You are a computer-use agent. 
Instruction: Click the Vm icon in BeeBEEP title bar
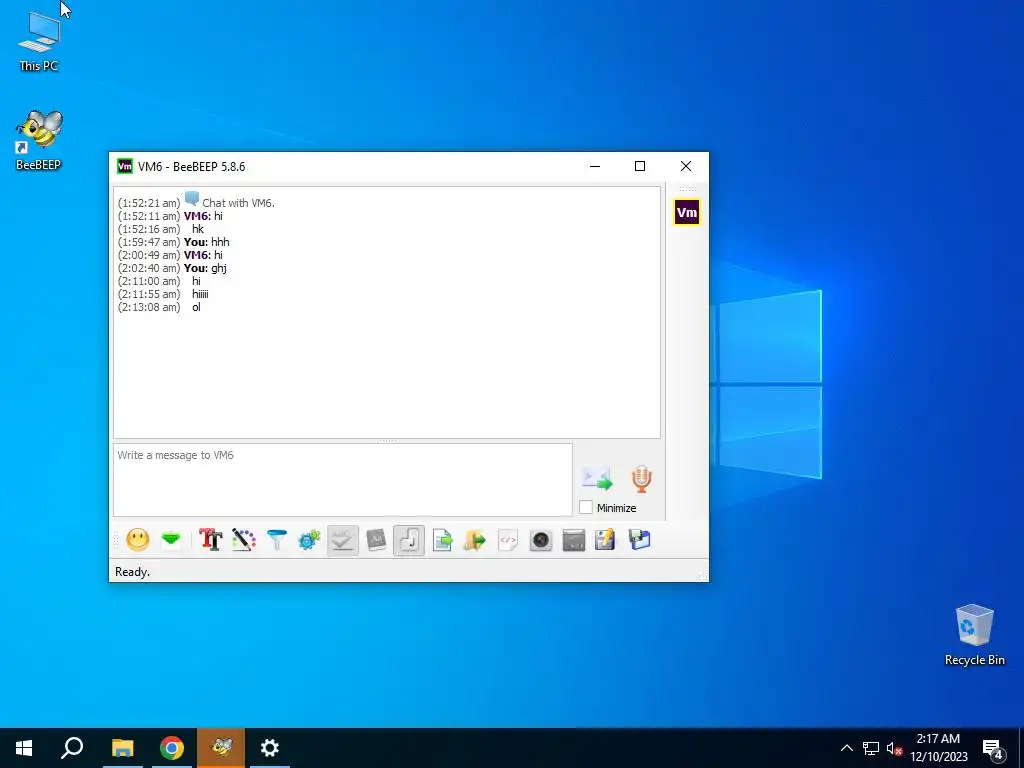(x=124, y=166)
